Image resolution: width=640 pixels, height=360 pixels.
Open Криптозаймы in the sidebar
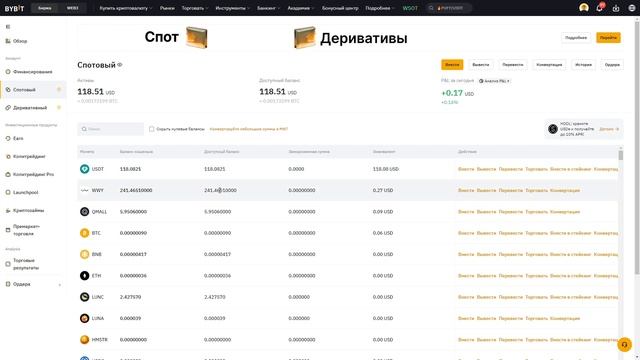24,210
